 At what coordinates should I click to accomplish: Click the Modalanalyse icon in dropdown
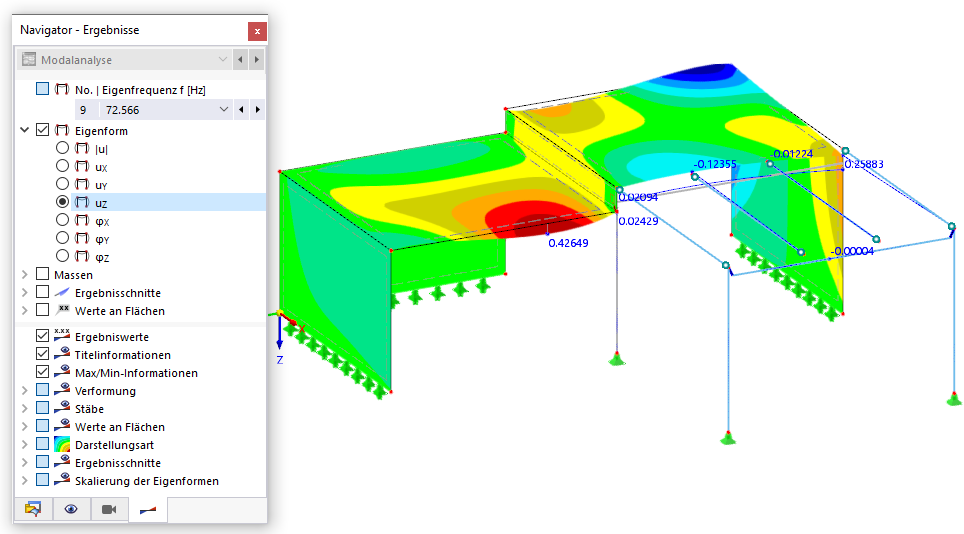click(x=29, y=59)
